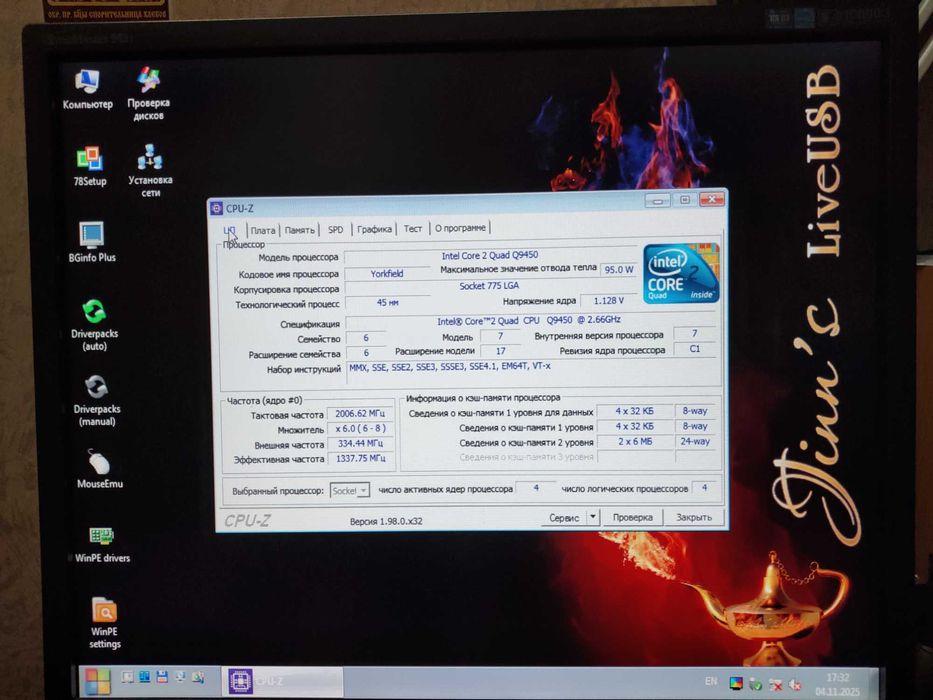Viewport: 933px width, 700px height.
Task: Minimize the CPU-Z window
Action: pos(658,201)
